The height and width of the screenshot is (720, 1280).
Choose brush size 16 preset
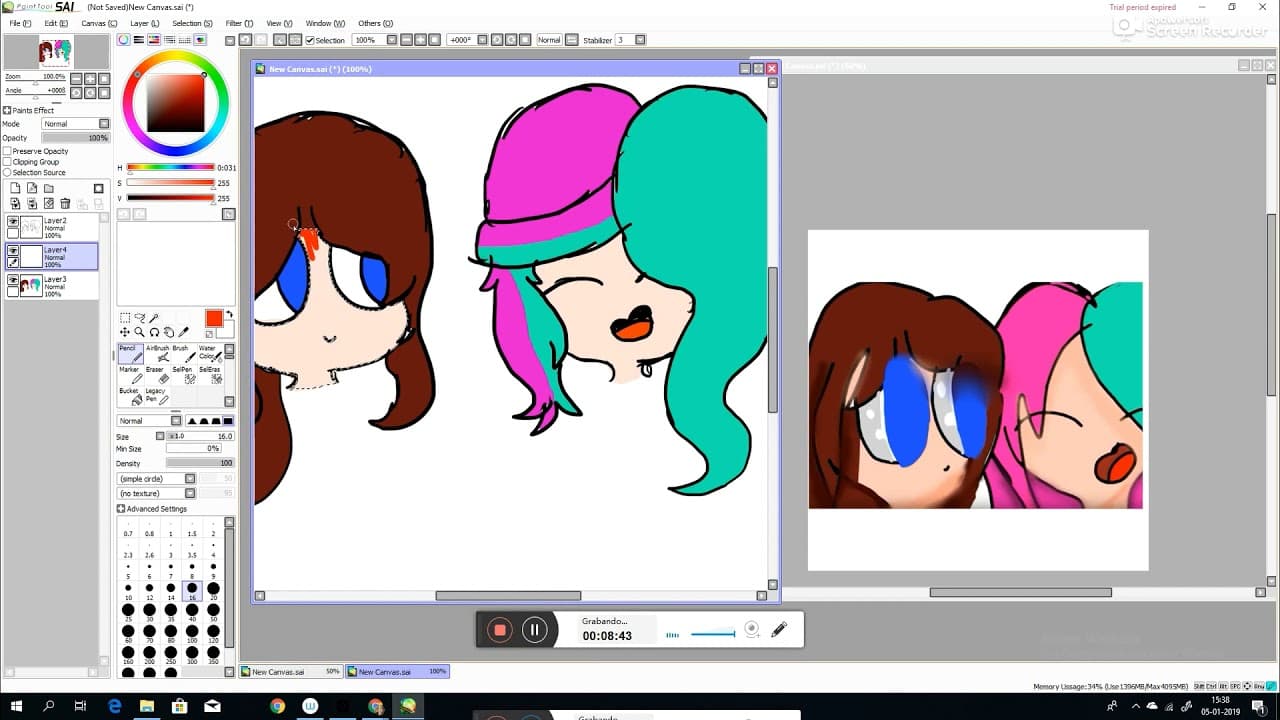coord(192,591)
